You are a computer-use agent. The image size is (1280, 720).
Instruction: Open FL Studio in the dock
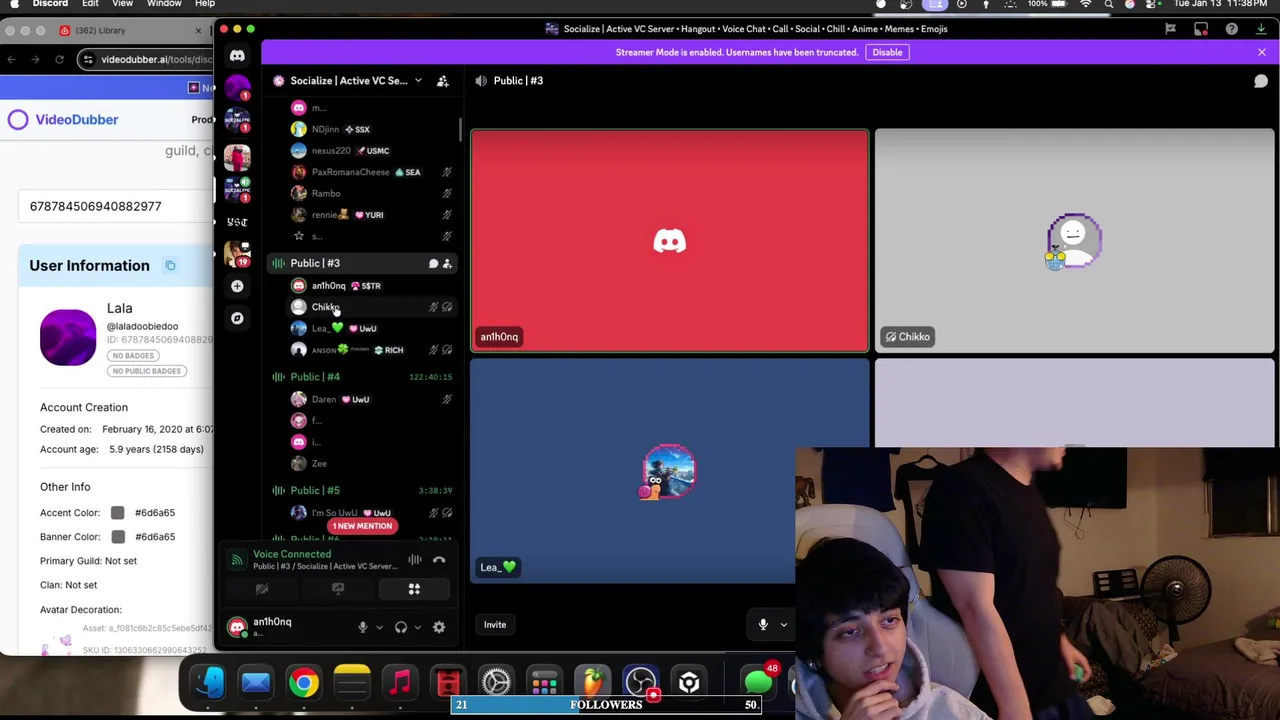click(592, 683)
